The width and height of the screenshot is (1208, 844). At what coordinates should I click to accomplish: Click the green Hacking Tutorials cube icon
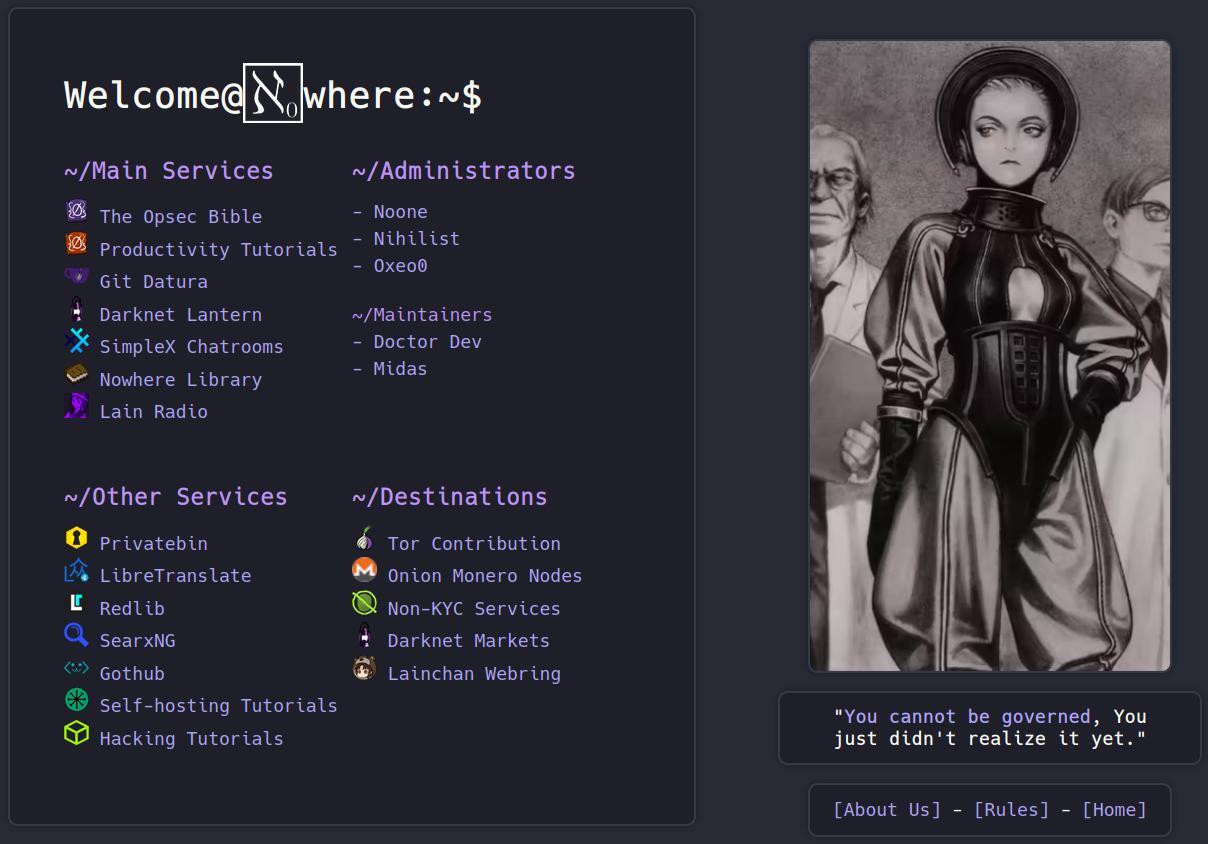click(x=77, y=733)
